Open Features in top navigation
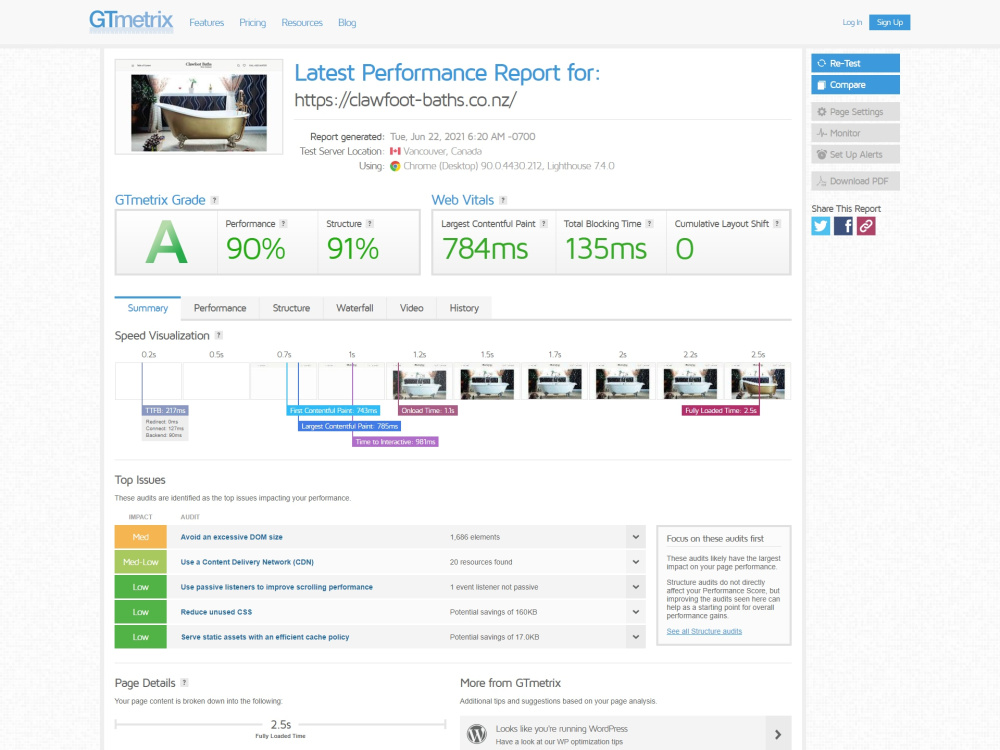1000x750 pixels. click(207, 23)
